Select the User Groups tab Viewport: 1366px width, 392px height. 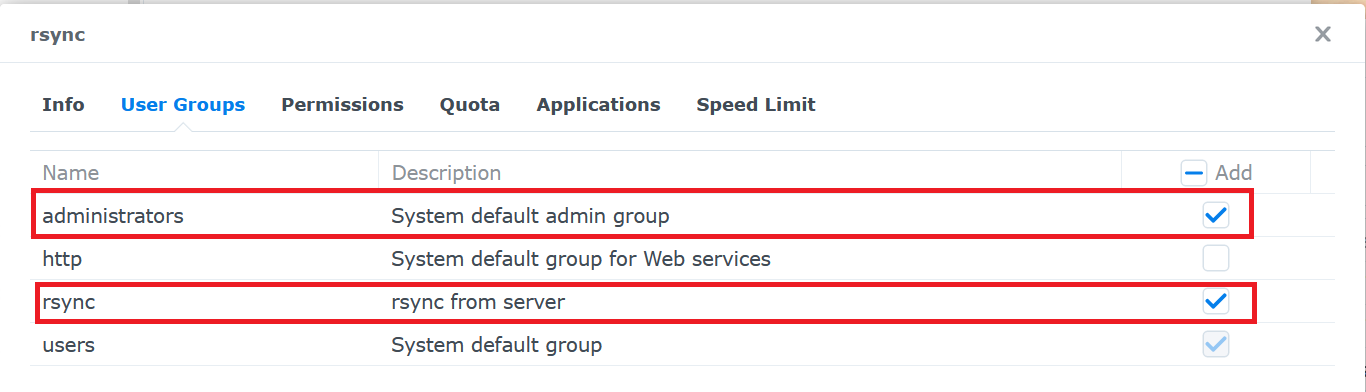183,104
